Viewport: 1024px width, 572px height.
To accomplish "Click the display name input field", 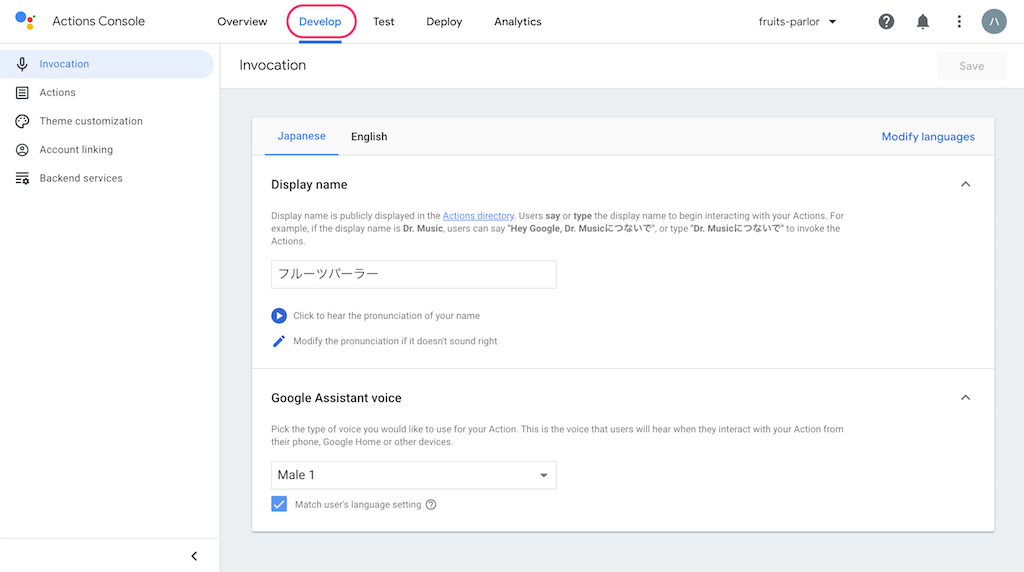I will point(413,274).
